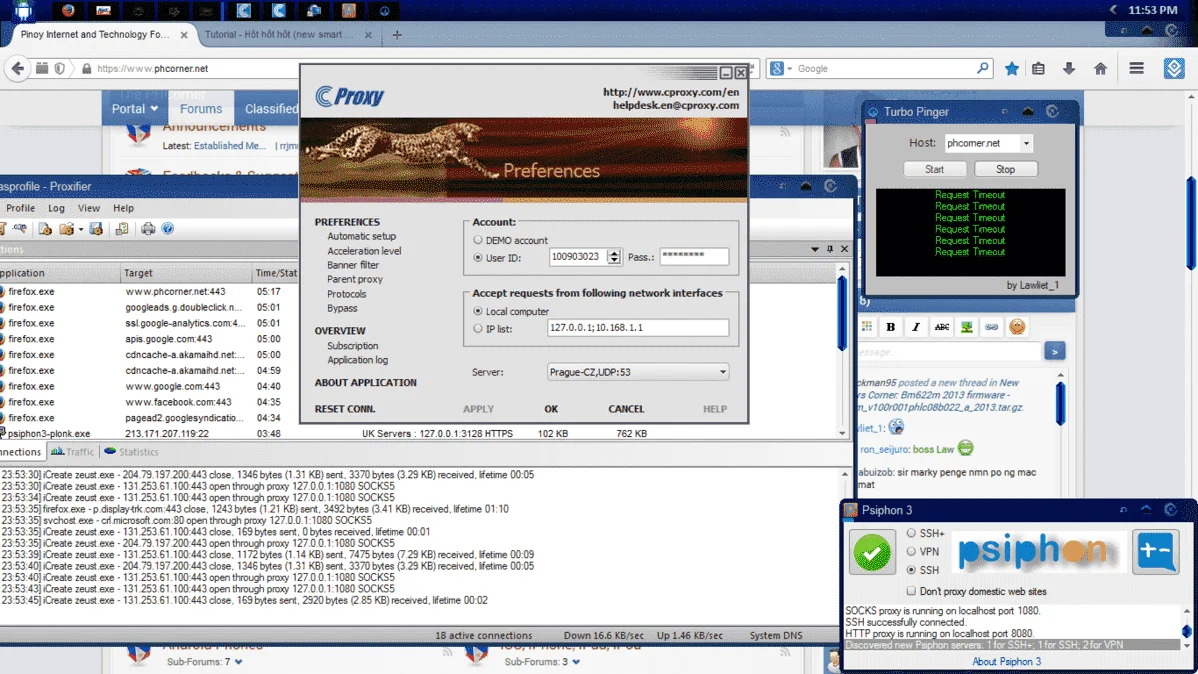Click the User ID spinner arrows
Screen dimensions: 1198x674
point(614,257)
